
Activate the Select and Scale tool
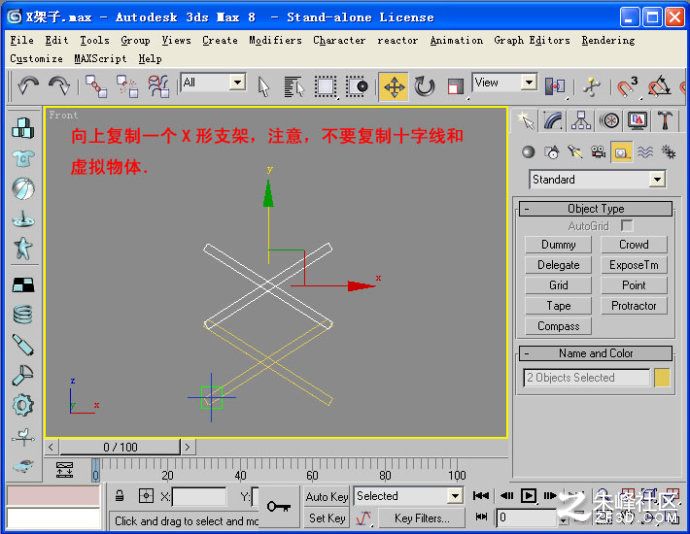coord(455,86)
